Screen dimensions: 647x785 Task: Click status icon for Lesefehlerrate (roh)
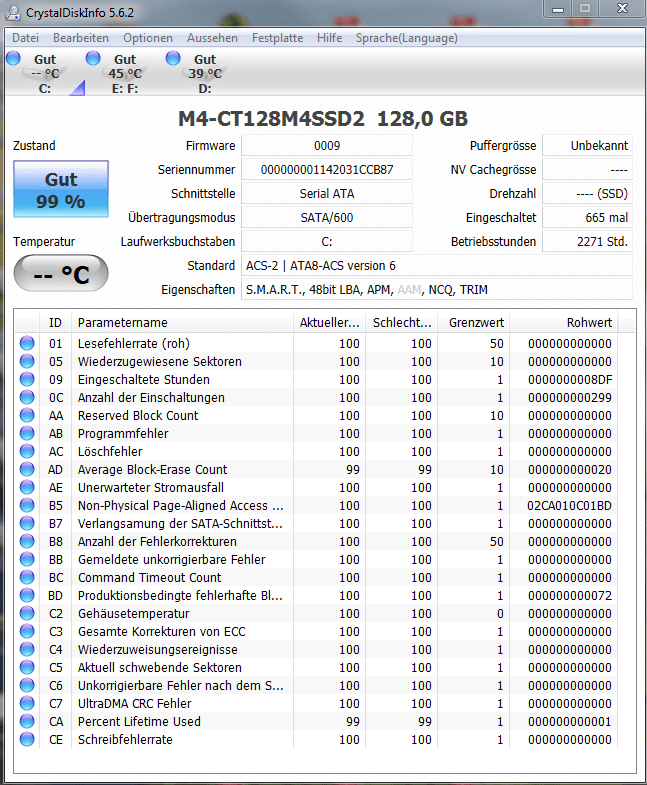pyautogui.click(x=27, y=343)
